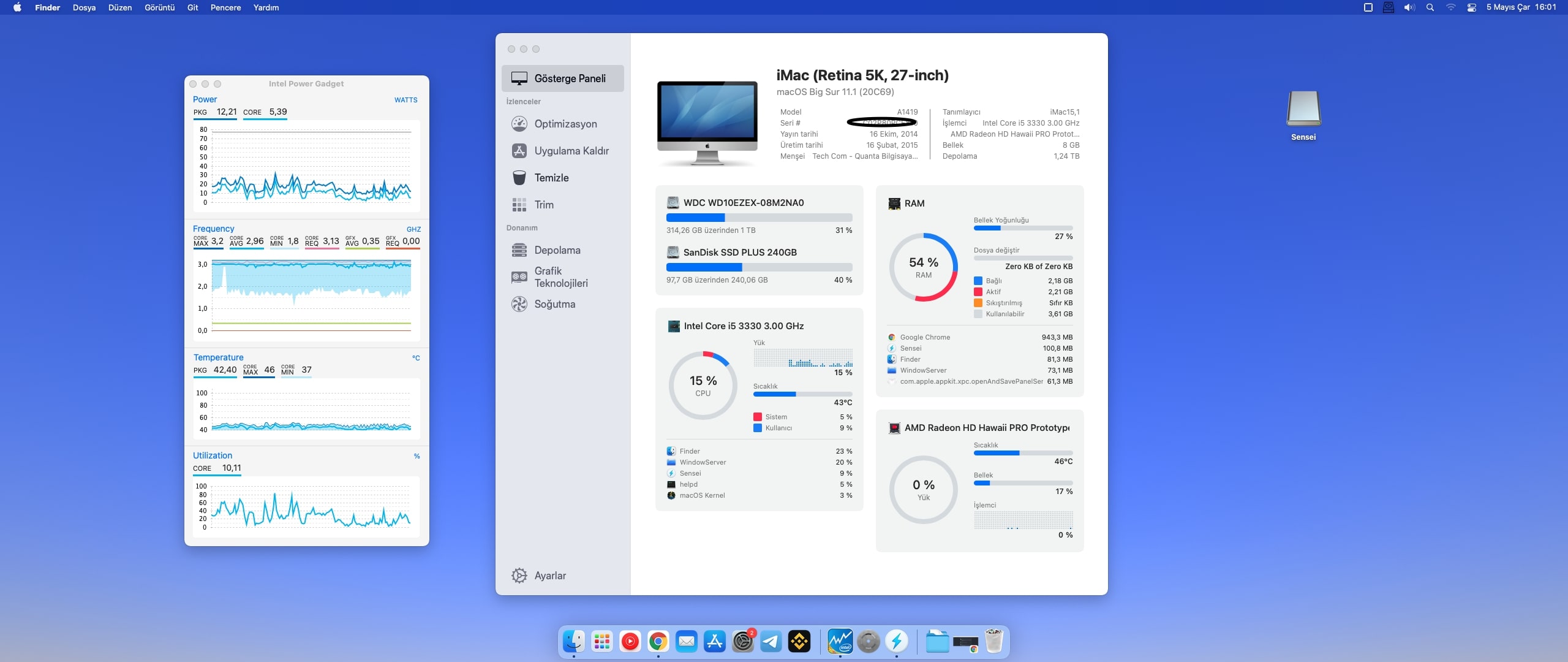
Task: Open Spotlight search in the menu bar
Action: tap(1430, 7)
